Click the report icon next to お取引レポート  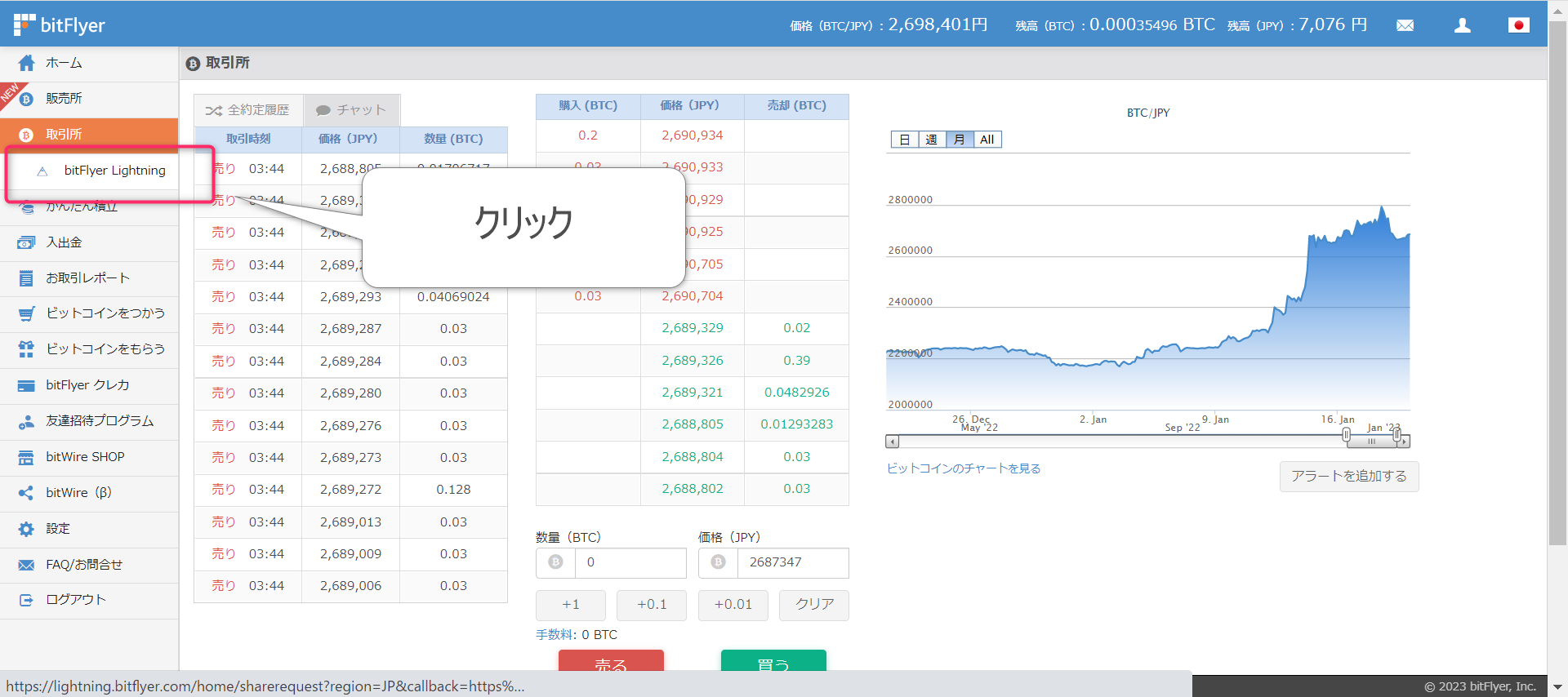coord(26,278)
